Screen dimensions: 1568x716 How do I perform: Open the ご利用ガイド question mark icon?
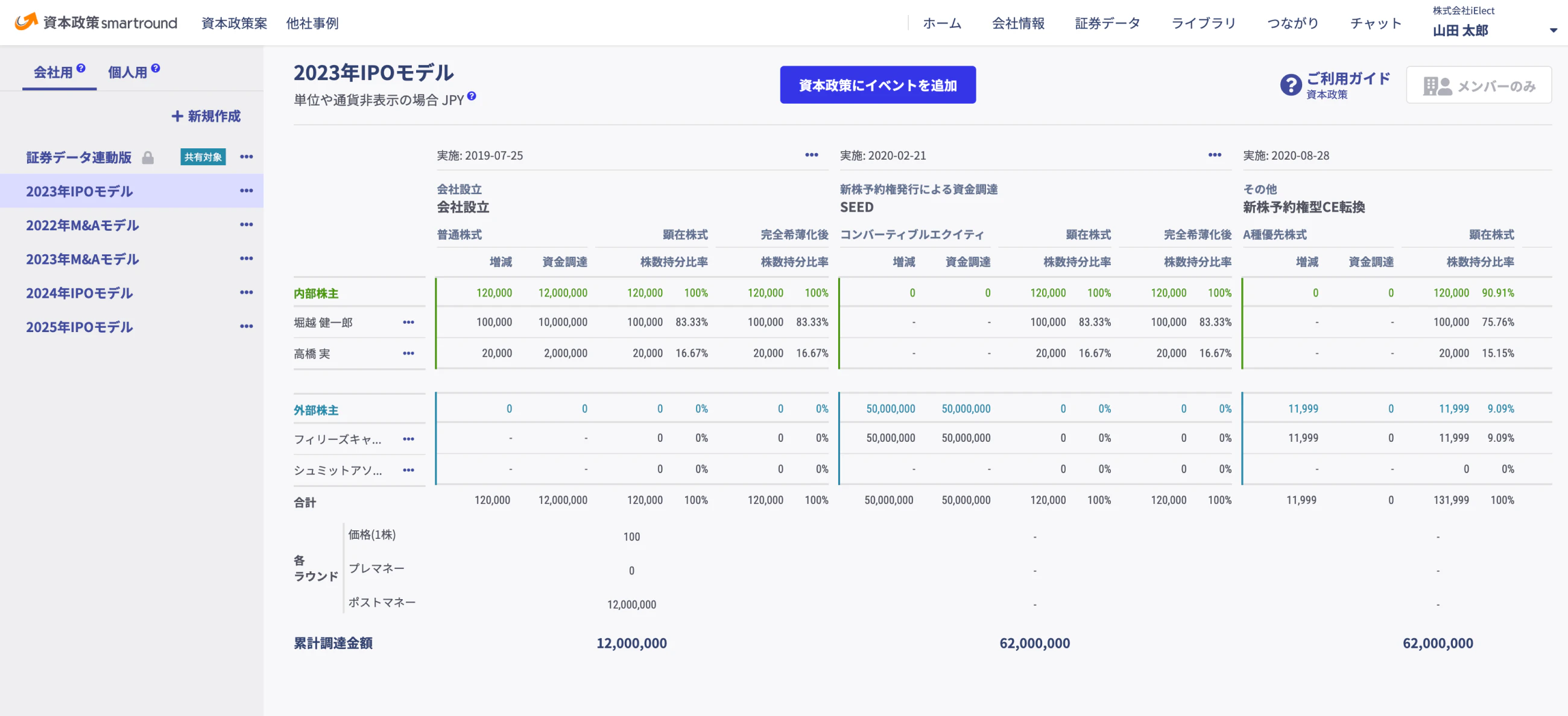[1291, 85]
